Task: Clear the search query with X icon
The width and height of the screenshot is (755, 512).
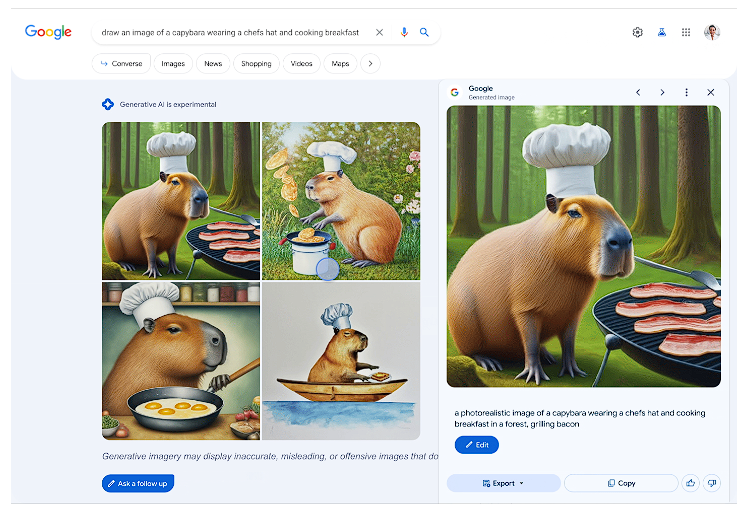Action: click(x=379, y=32)
